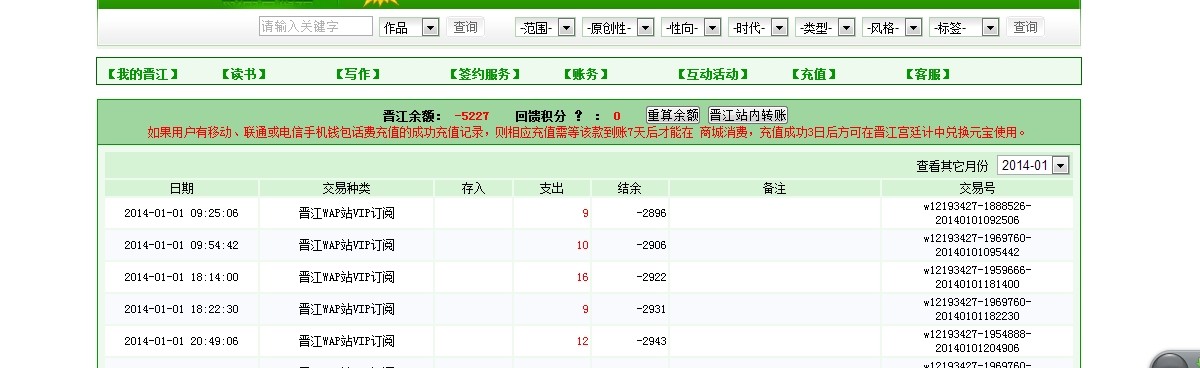Screen dimensions: 1200x368
Task: Click balance value -2931
Action: (650, 309)
